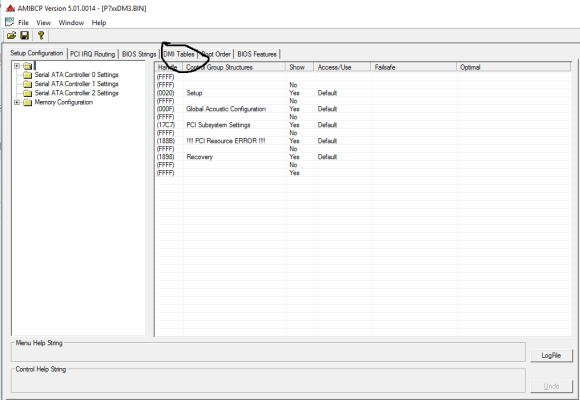
Task: Open the File menu
Action: point(23,23)
